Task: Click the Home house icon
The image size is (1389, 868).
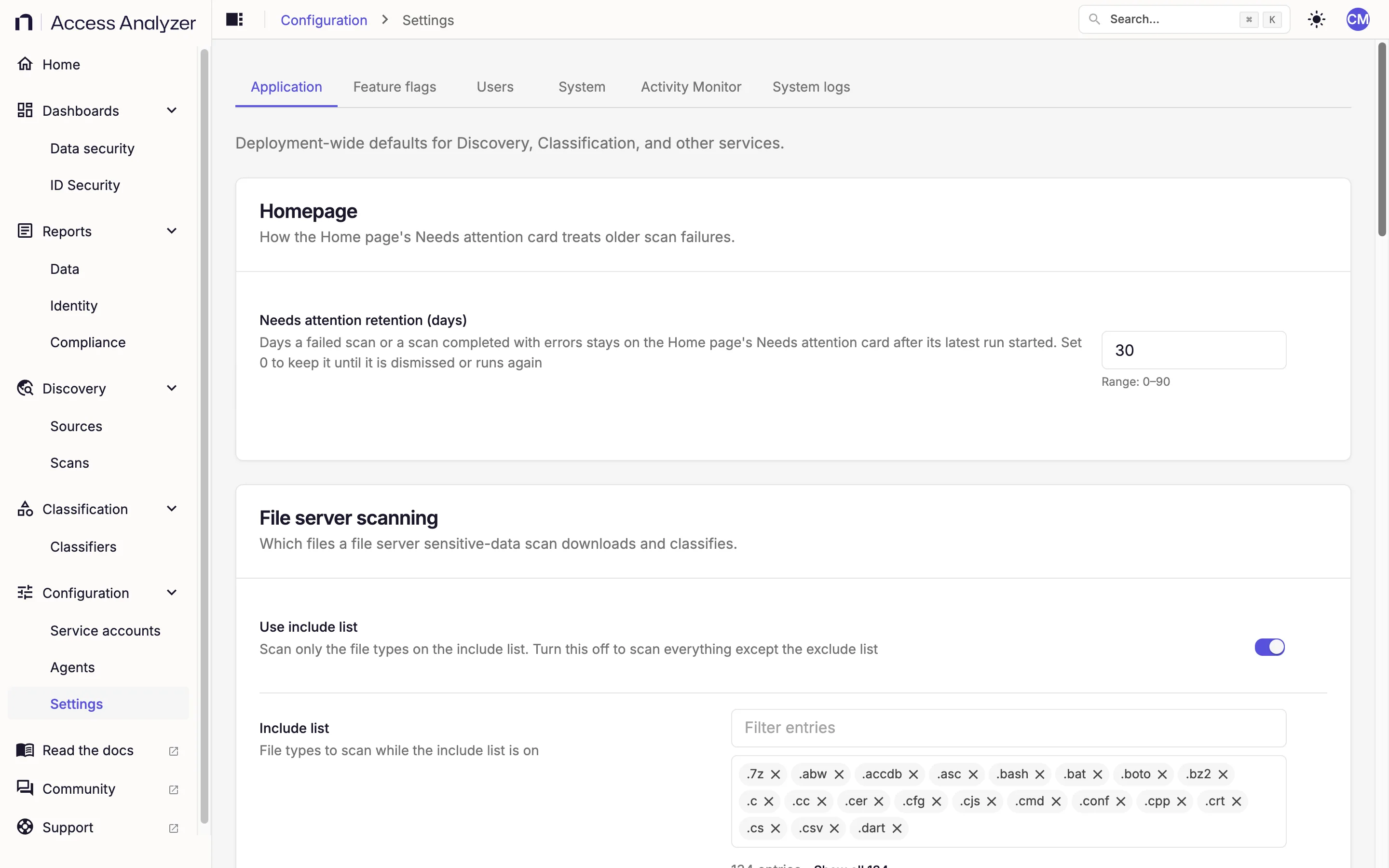Action: 25,64
